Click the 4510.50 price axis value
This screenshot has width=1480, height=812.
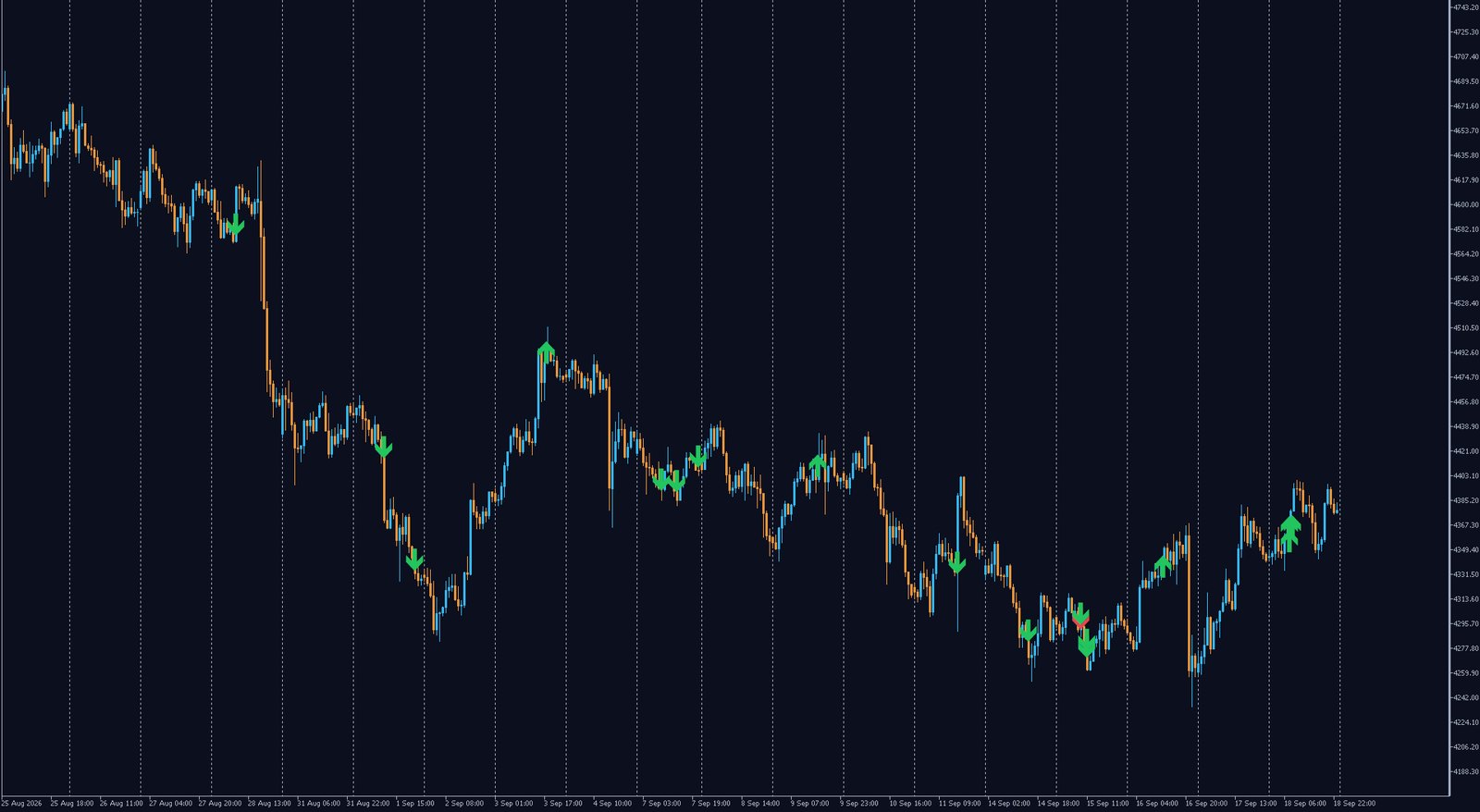(1466, 328)
